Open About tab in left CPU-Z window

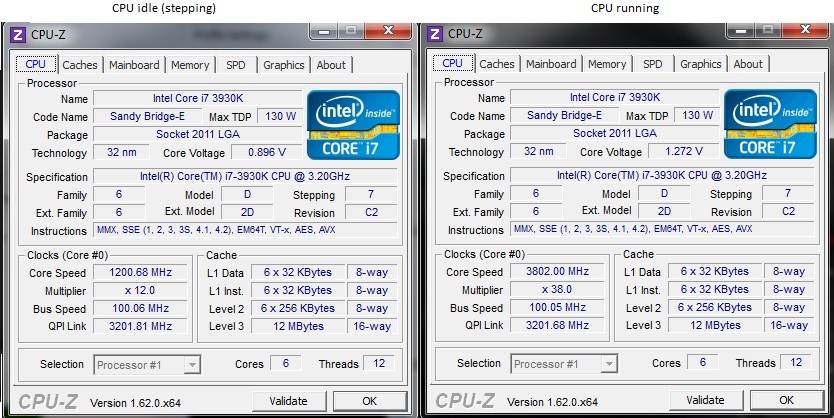click(x=331, y=65)
